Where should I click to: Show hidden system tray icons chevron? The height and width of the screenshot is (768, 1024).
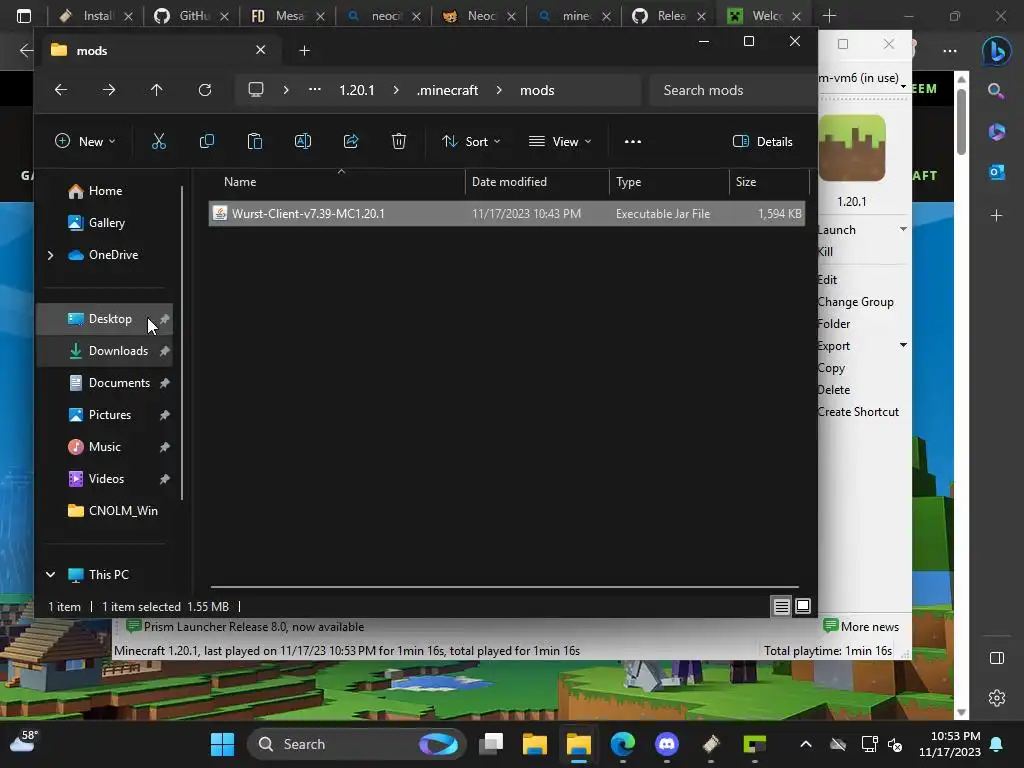pos(806,744)
